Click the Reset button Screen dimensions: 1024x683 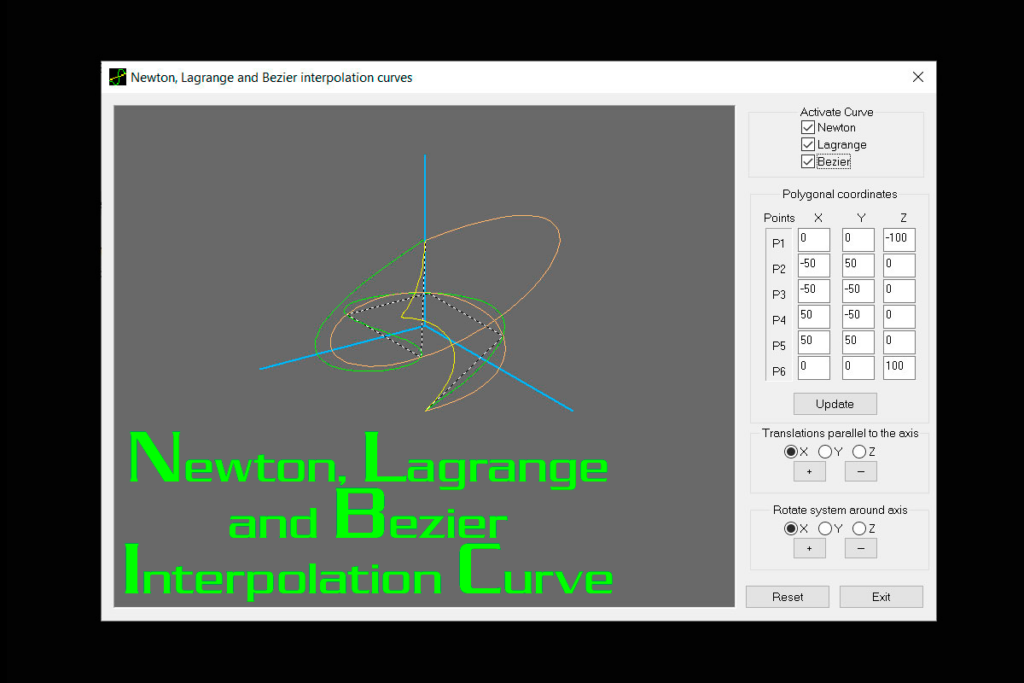(x=787, y=596)
